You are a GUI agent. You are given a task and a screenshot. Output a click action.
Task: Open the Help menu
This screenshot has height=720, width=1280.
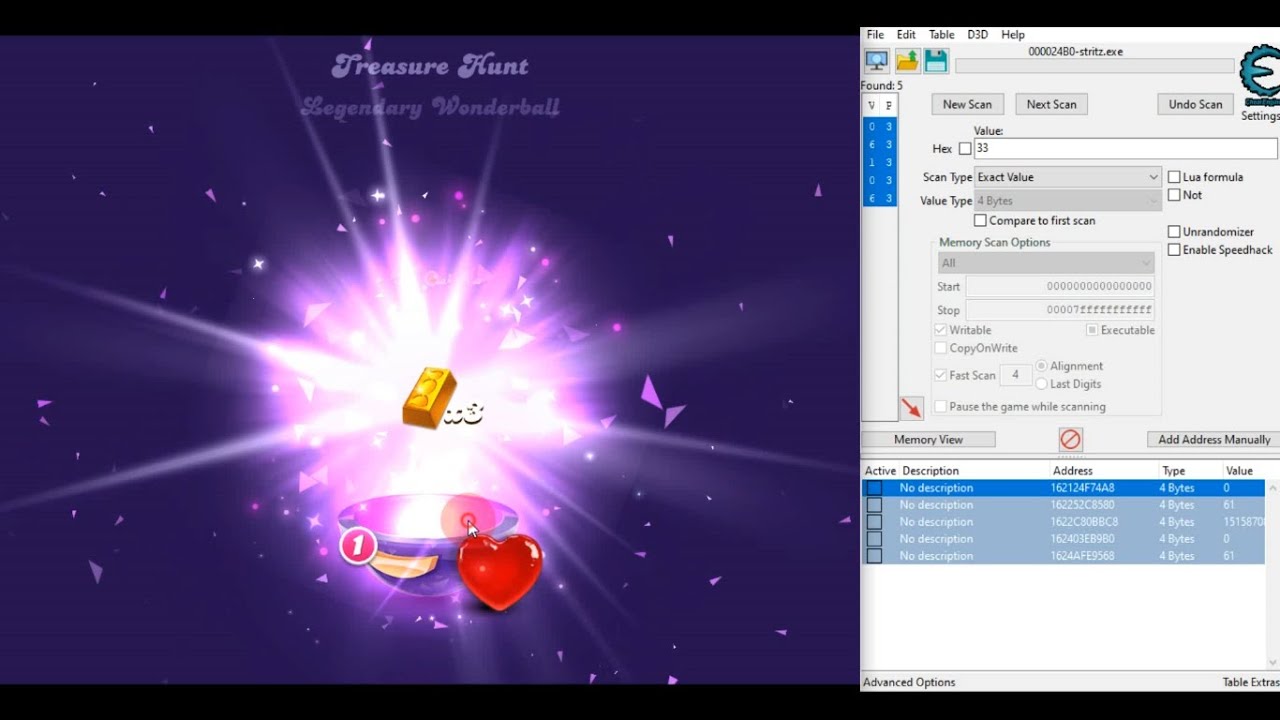(1013, 34)
